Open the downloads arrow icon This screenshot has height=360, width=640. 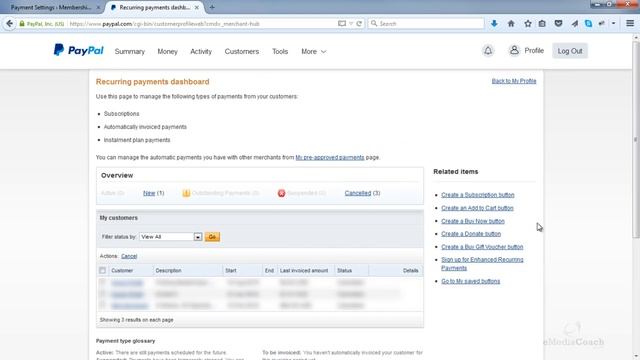point(494,24)
